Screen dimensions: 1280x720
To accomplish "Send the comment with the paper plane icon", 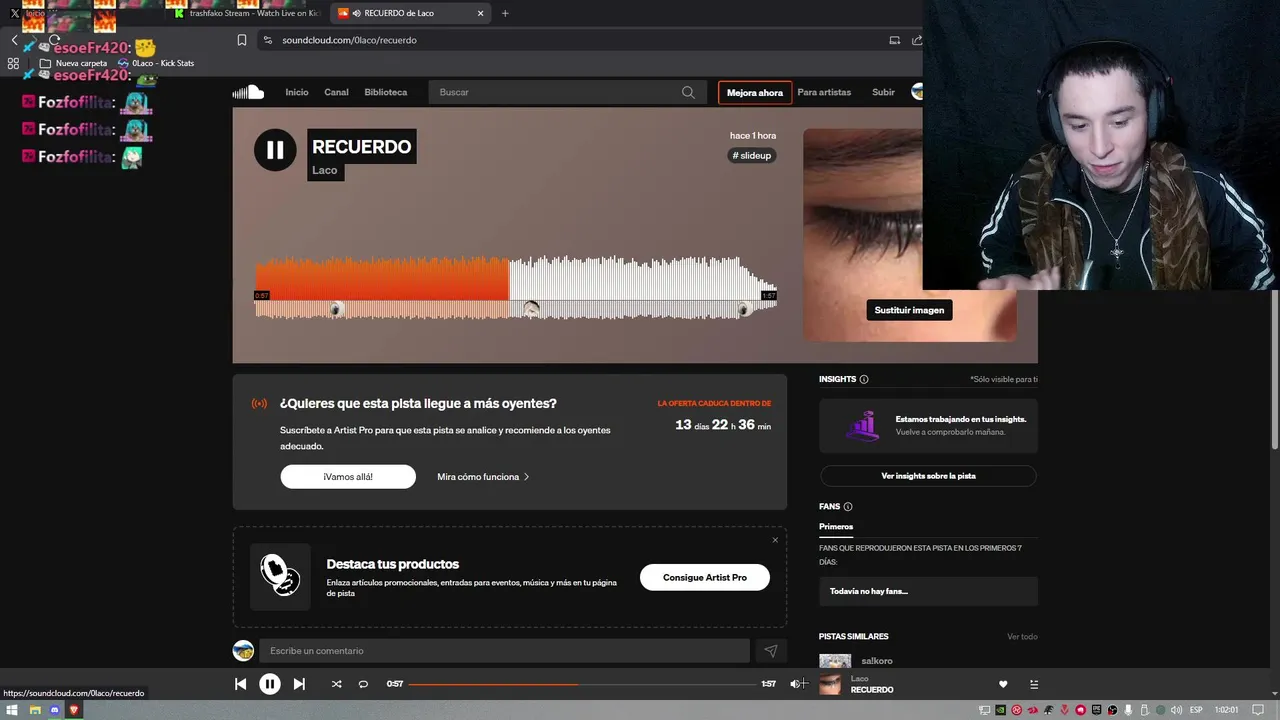I will [x=770, y=651].
